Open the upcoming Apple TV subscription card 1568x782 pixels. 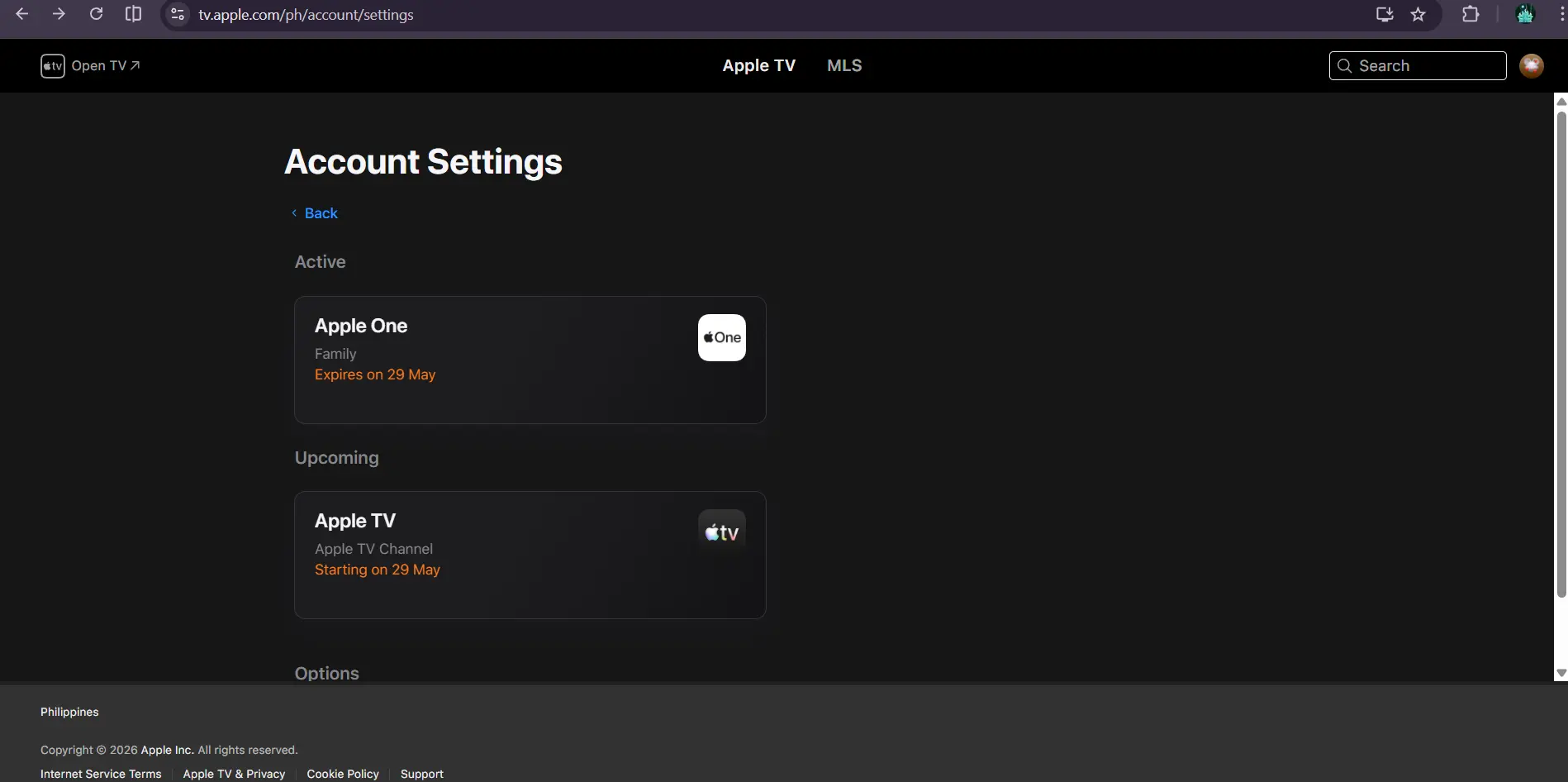tap(530, 556)
